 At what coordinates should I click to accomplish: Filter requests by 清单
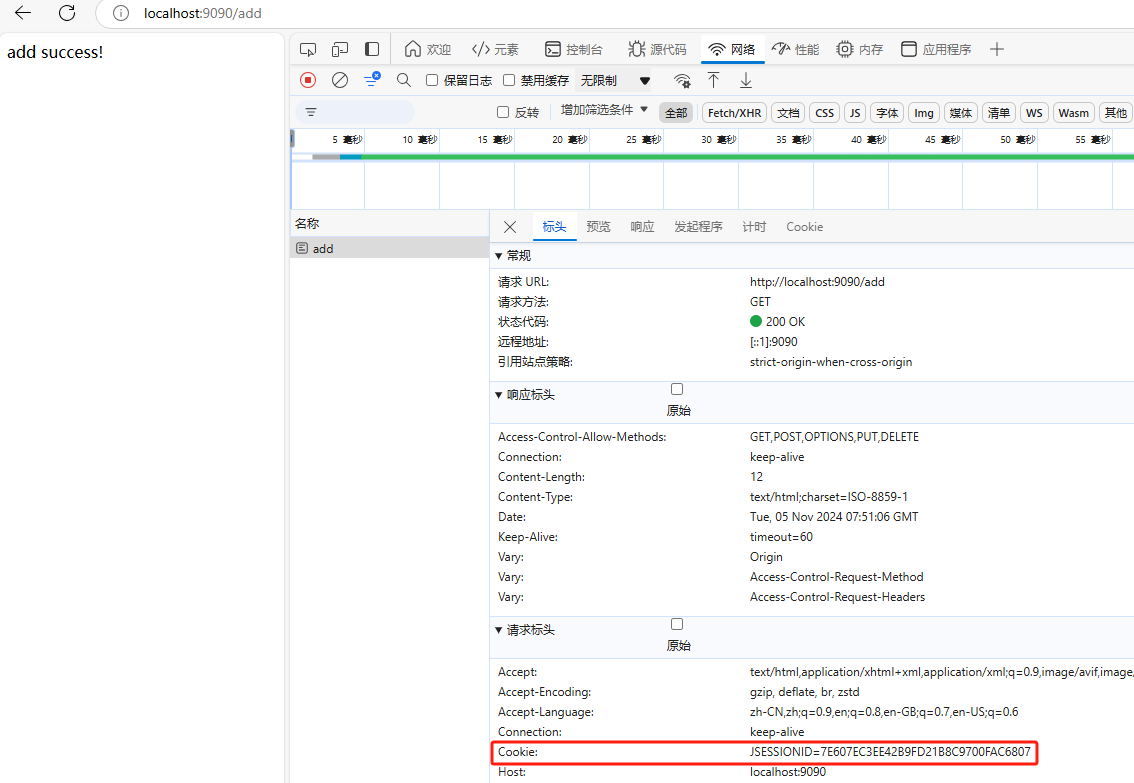(999, 113)
